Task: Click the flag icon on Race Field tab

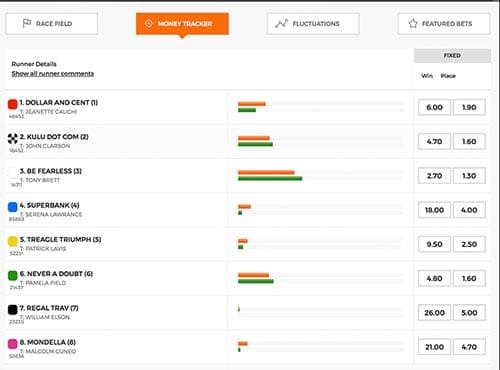Action: point(27,23)
